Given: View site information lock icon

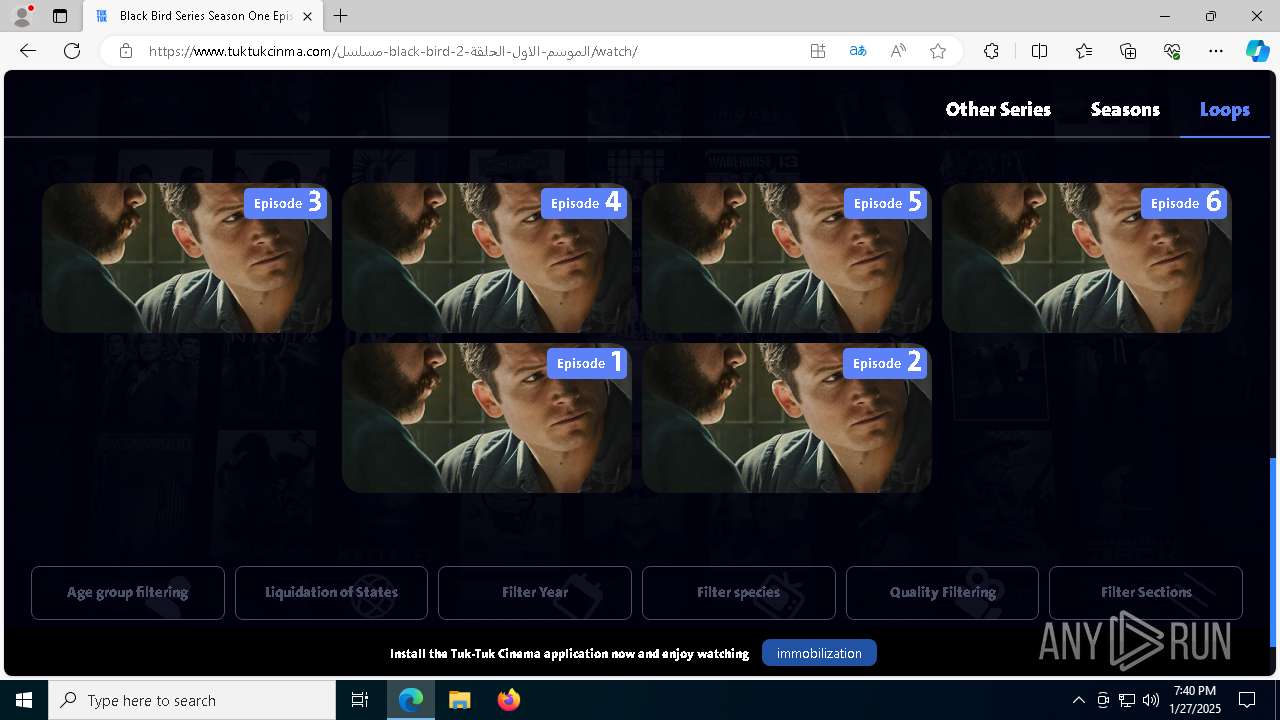Looking at the screenshot, I should tap(126, 51).
